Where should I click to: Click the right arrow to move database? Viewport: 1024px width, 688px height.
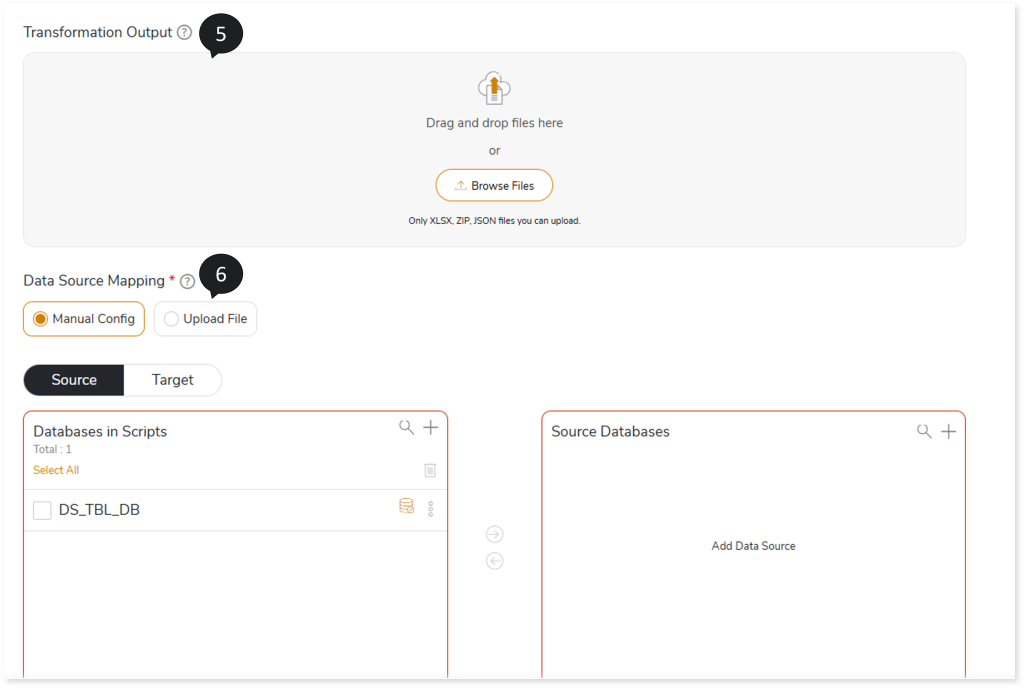(494, 534)
